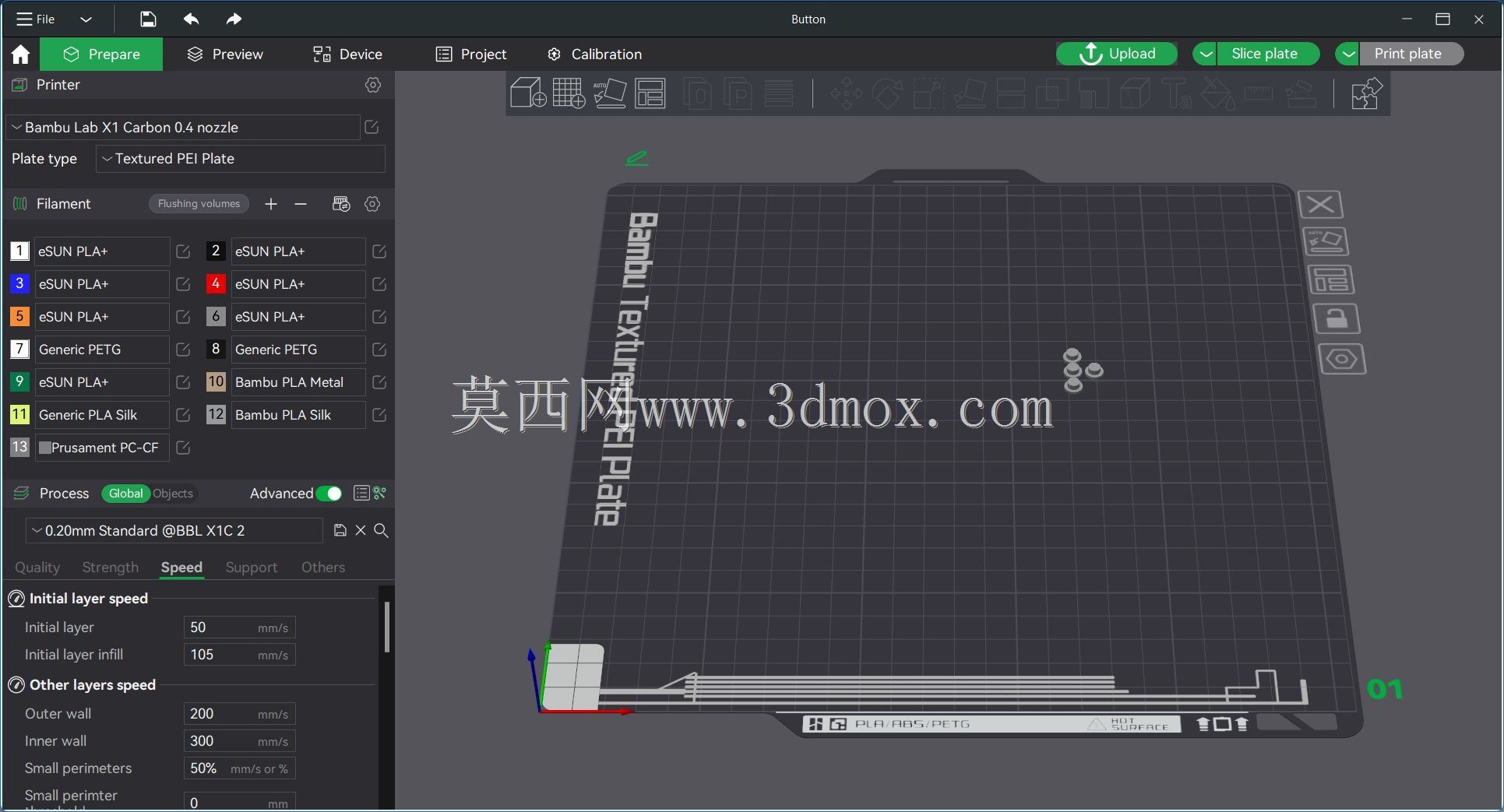1504x812 pixels.
Task: Toggle plate lock icon
Action: [1336, 318]
